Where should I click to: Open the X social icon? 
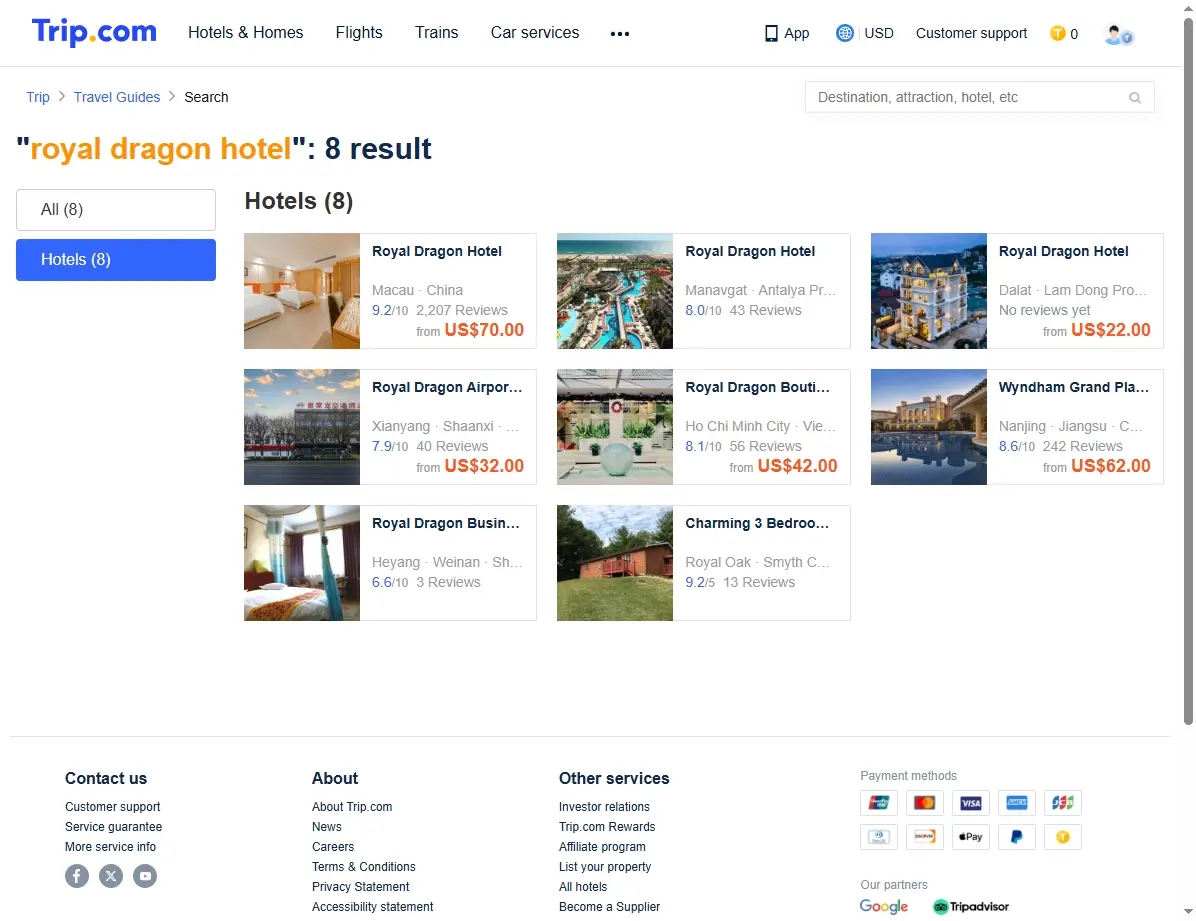point(111,875)
